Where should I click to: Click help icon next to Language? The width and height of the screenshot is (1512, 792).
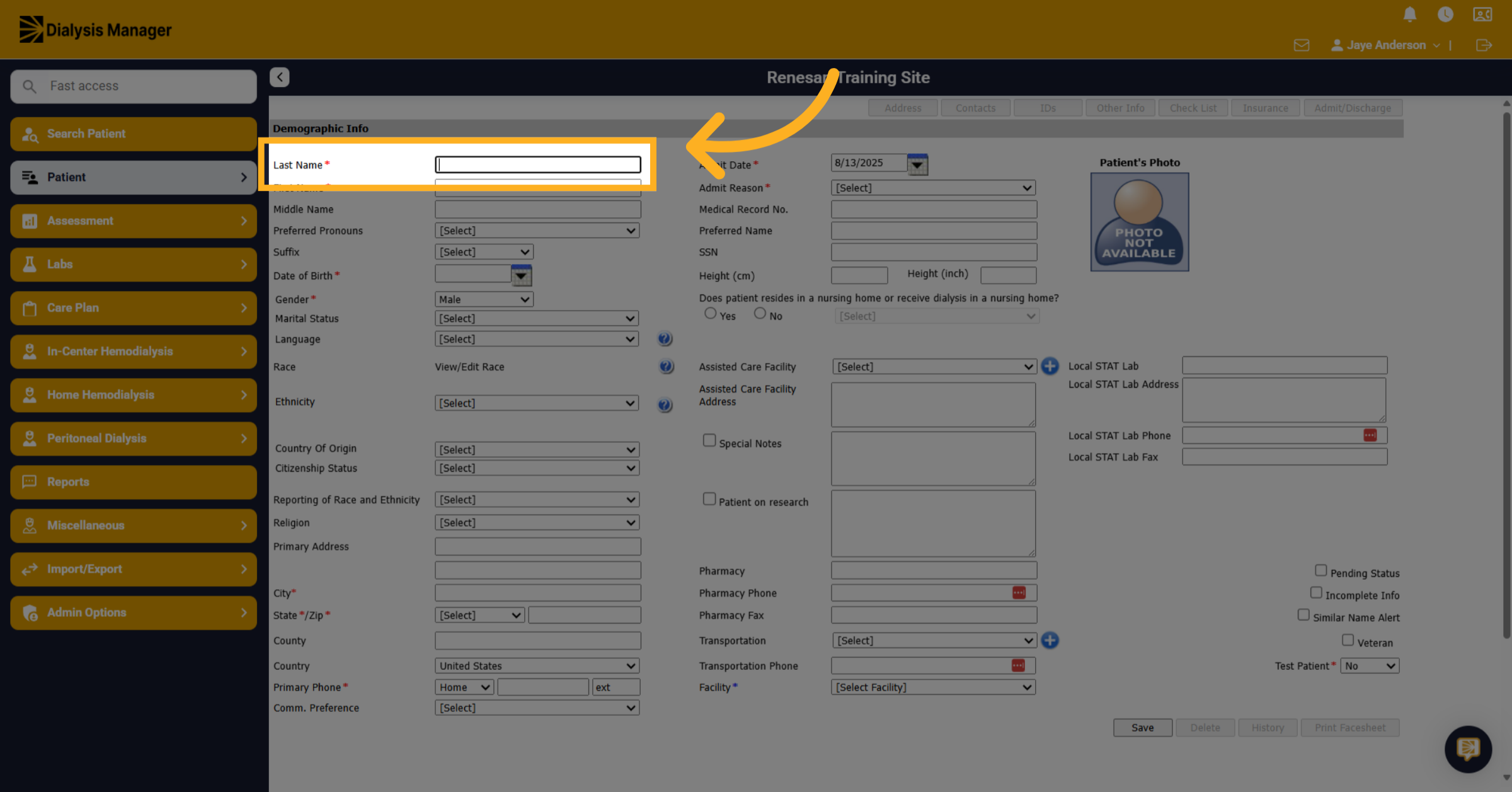point(665,339)
